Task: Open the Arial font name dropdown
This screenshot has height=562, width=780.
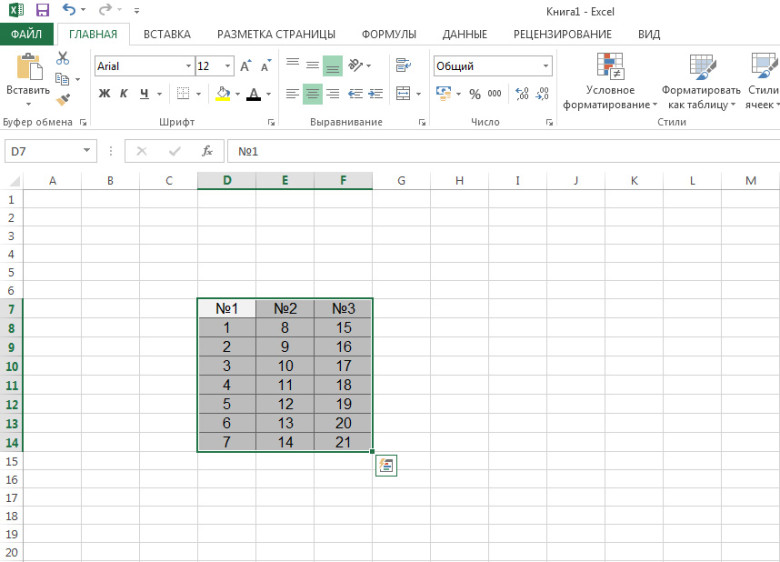Action: (x=189, y=66)
